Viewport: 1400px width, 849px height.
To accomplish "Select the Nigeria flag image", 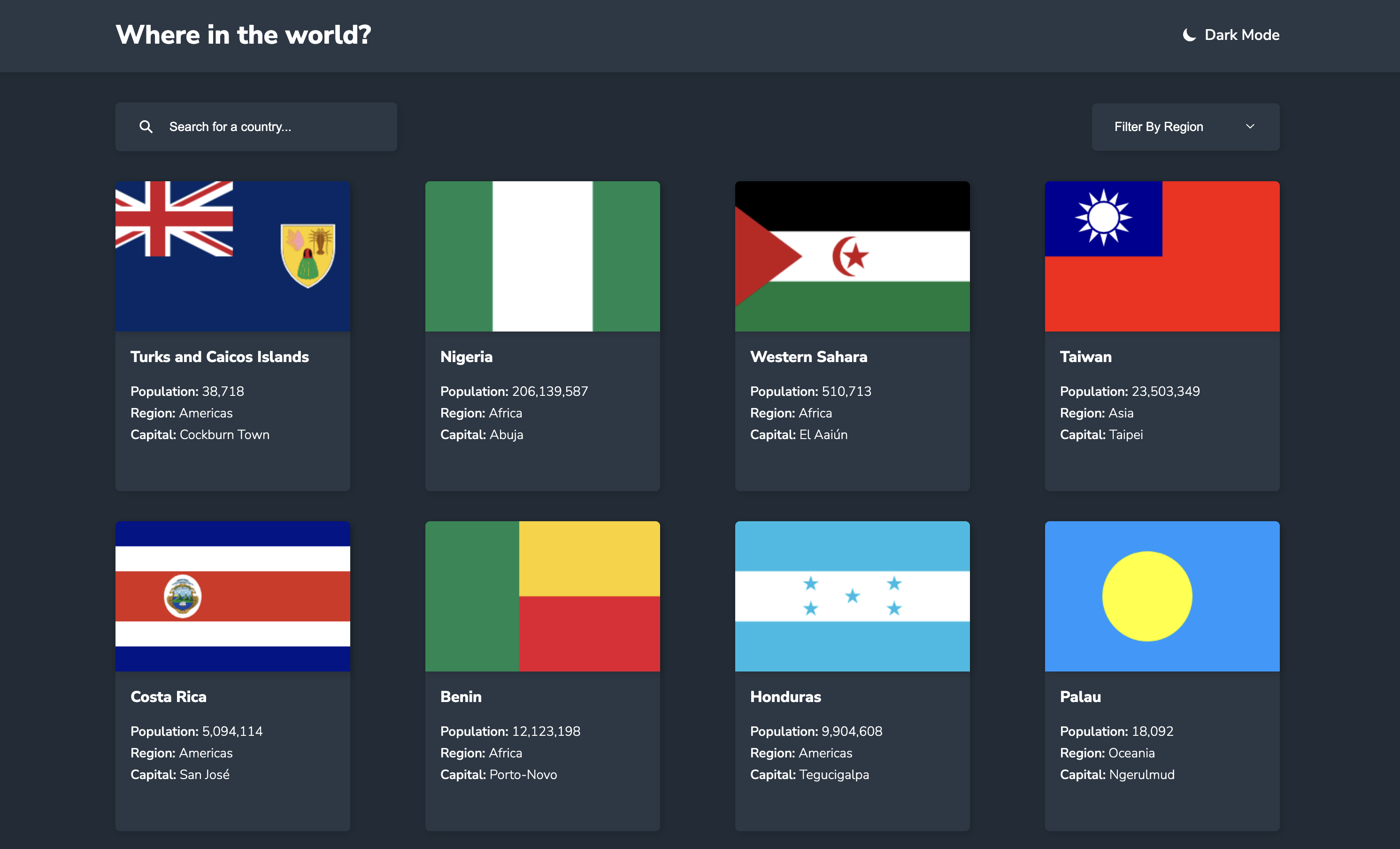I will coord(542,256).
